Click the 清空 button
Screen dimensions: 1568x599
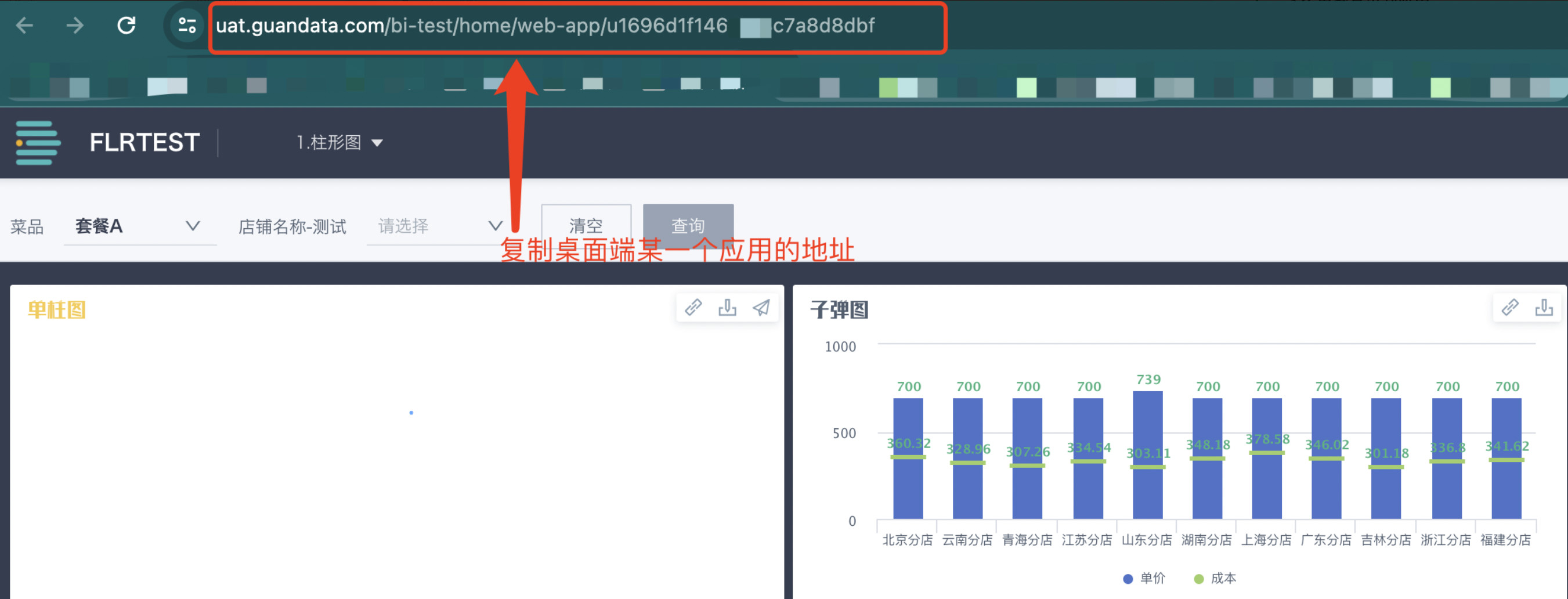tap(586, 226)
